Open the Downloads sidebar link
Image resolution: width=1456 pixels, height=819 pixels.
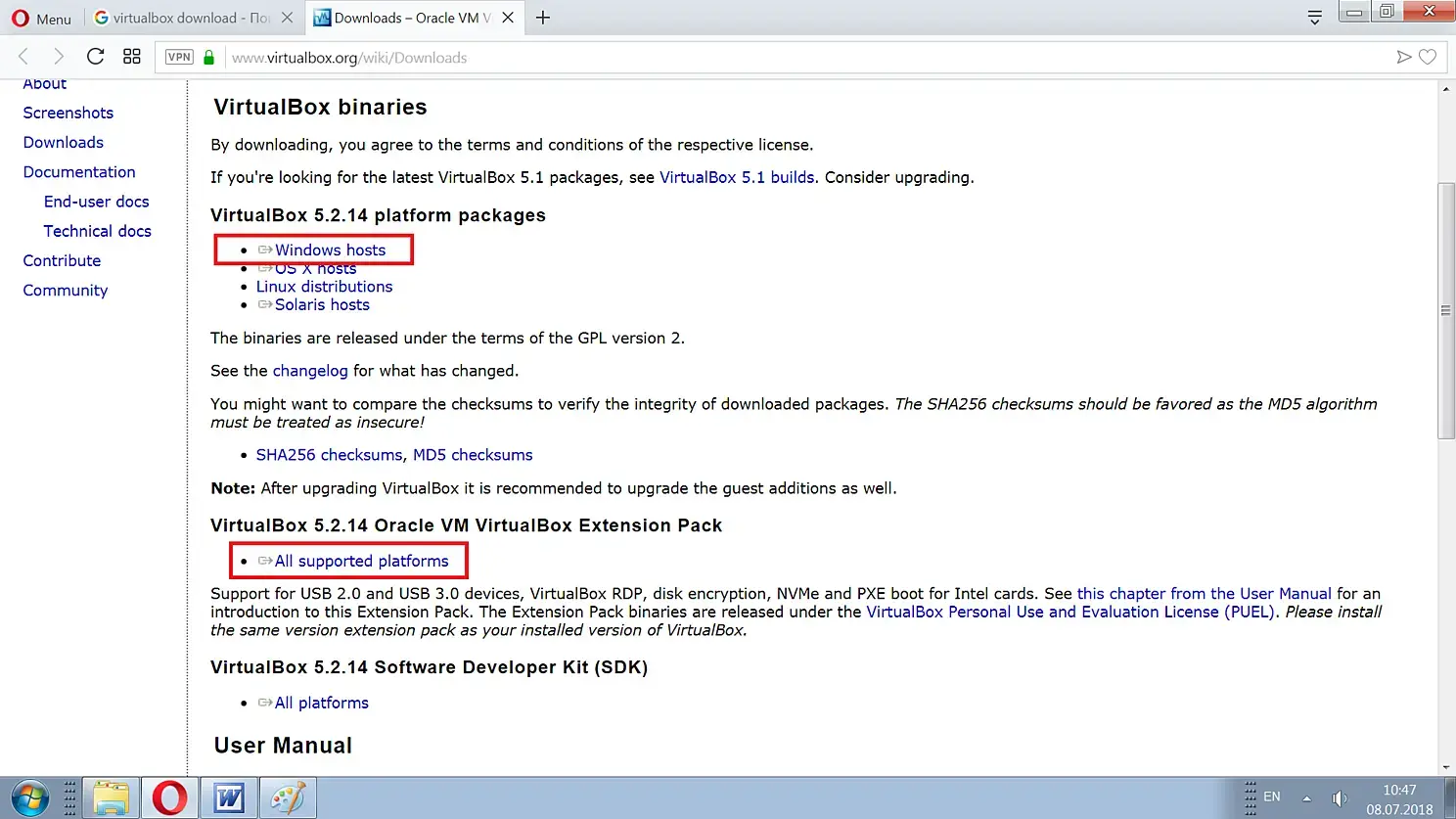64,142
